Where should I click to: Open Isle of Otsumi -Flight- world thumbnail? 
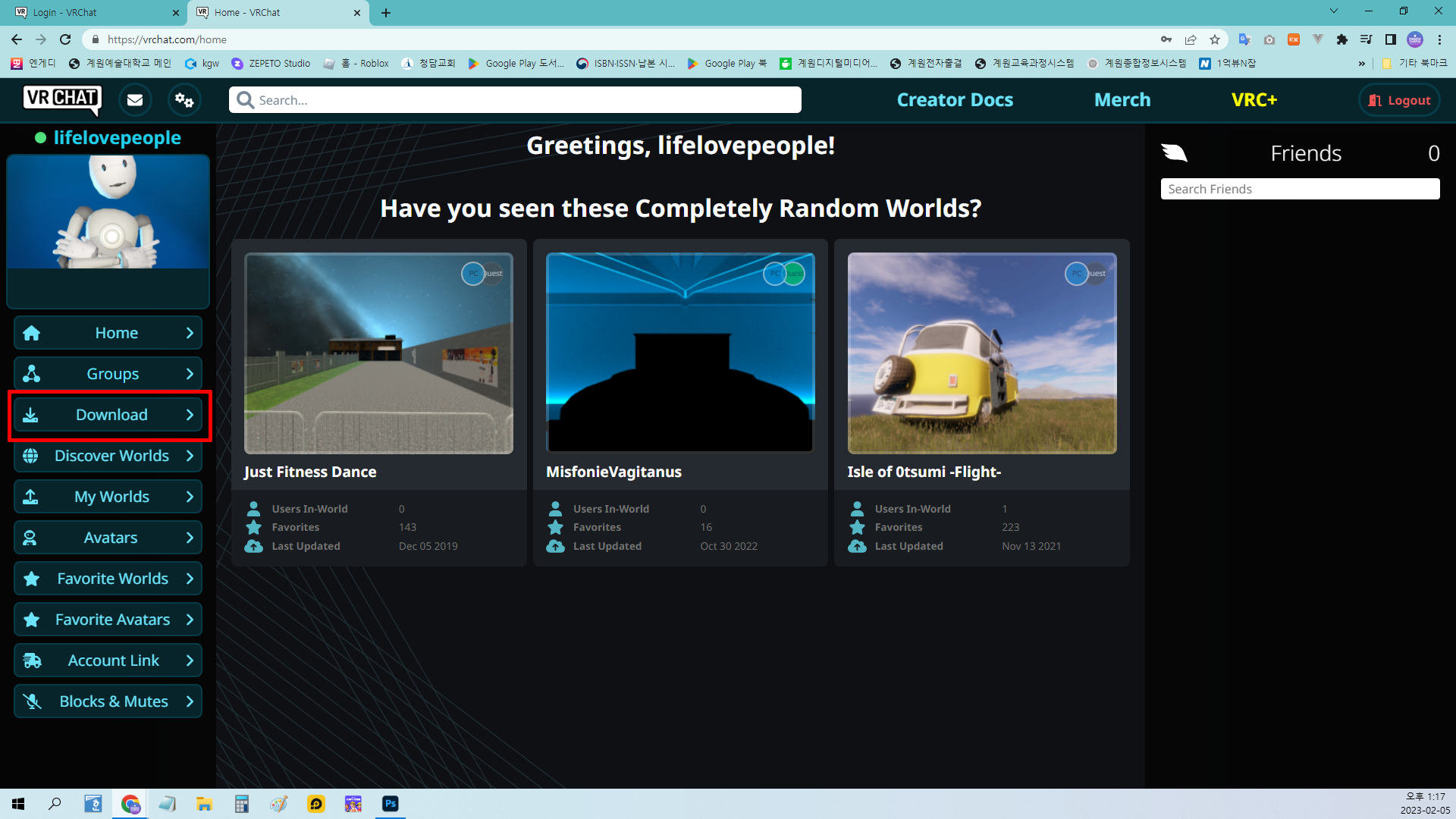point(981,353)
